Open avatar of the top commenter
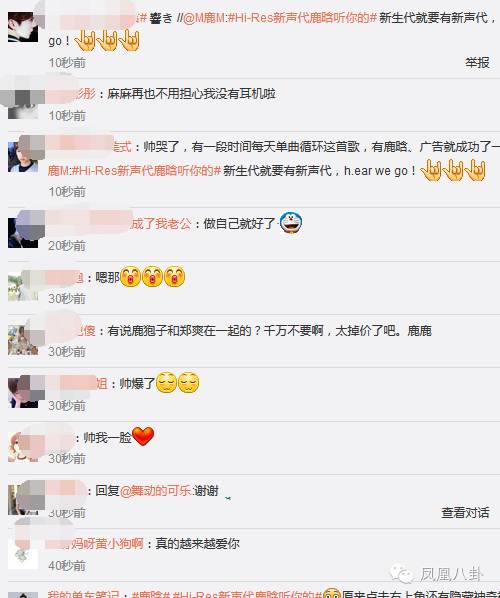 click(x=23, y=27)
